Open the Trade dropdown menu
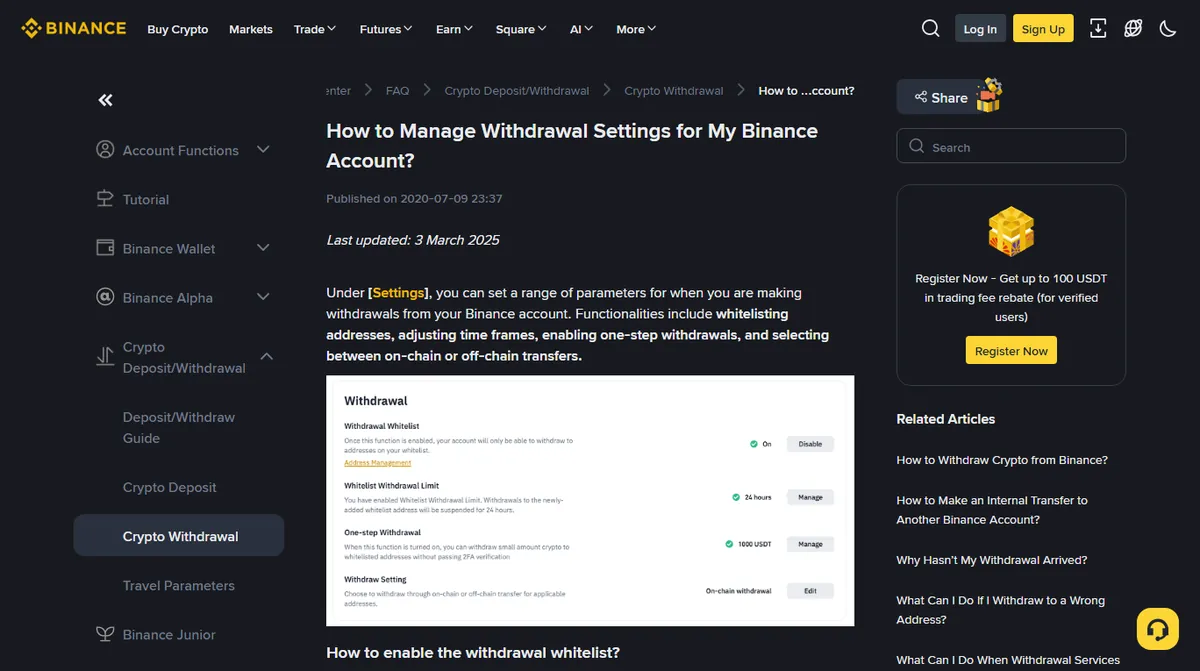The image size is (1200, 671). 315,29
